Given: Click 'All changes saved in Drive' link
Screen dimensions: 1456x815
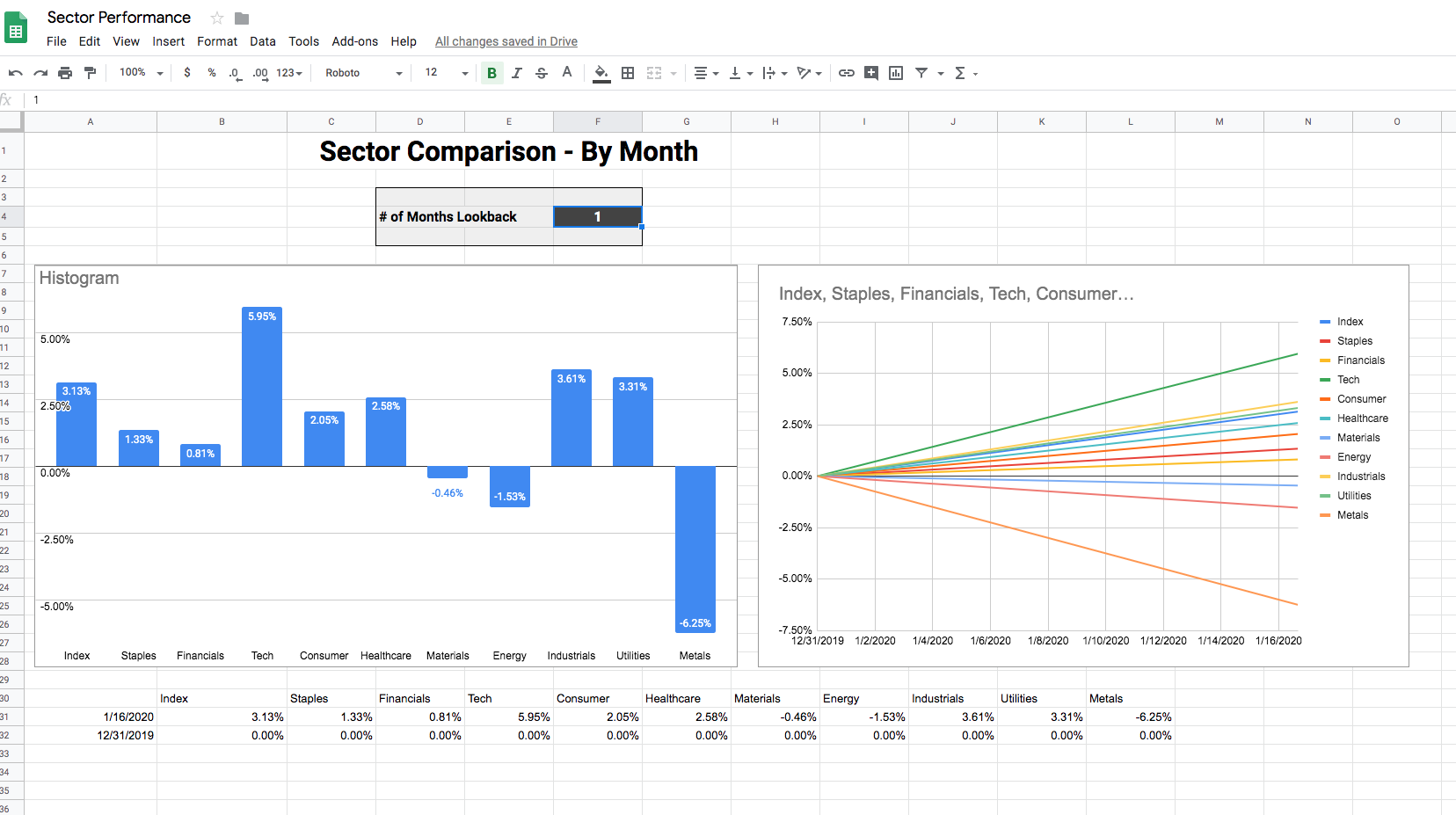Looking at the screenshot, I should tap(506, 41).
